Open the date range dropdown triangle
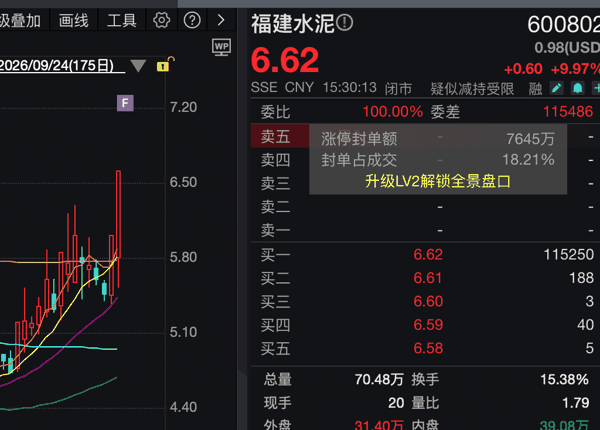Image resolution: width=600 pixels, height=430 pixels. tap(138, 66)
